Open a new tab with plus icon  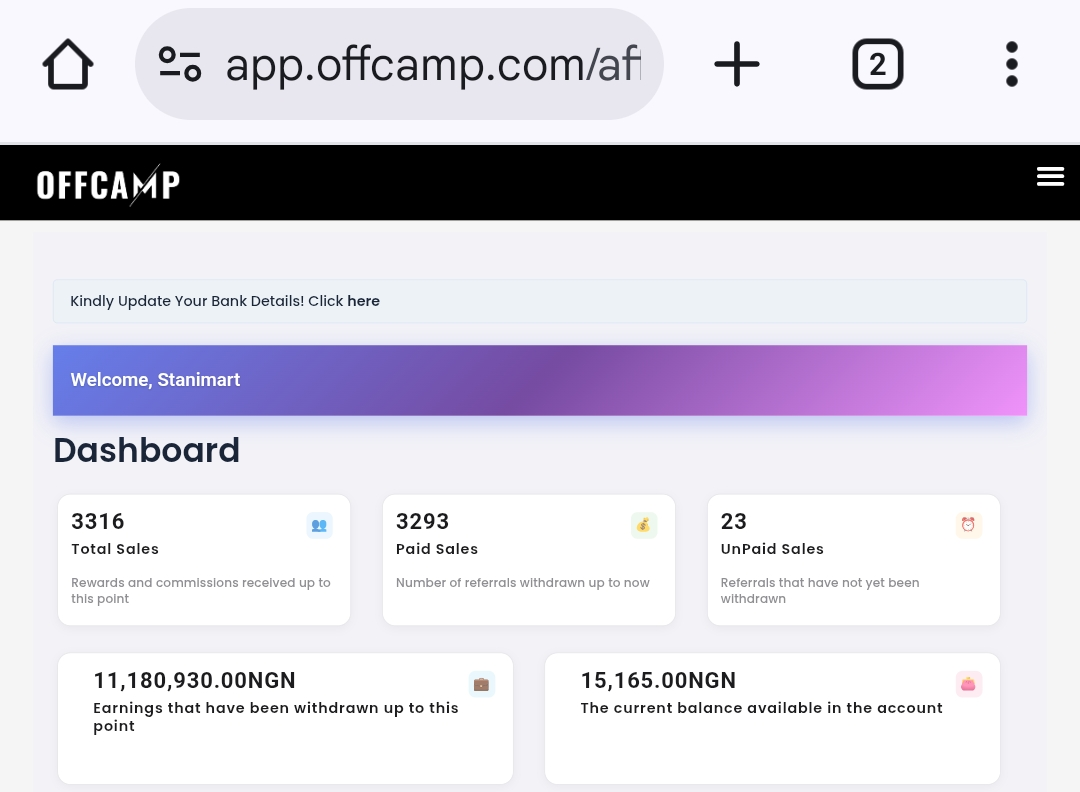737,65
